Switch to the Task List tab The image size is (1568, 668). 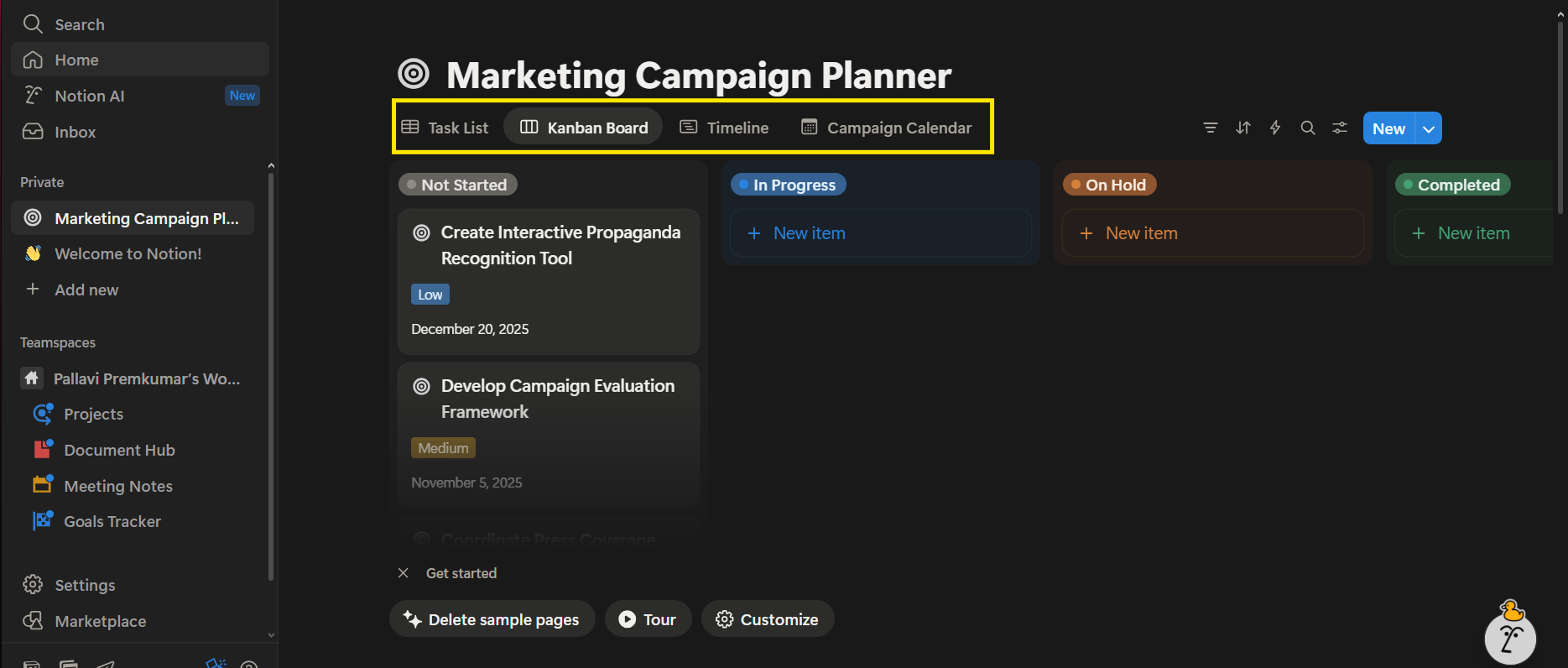coord(445,128)
